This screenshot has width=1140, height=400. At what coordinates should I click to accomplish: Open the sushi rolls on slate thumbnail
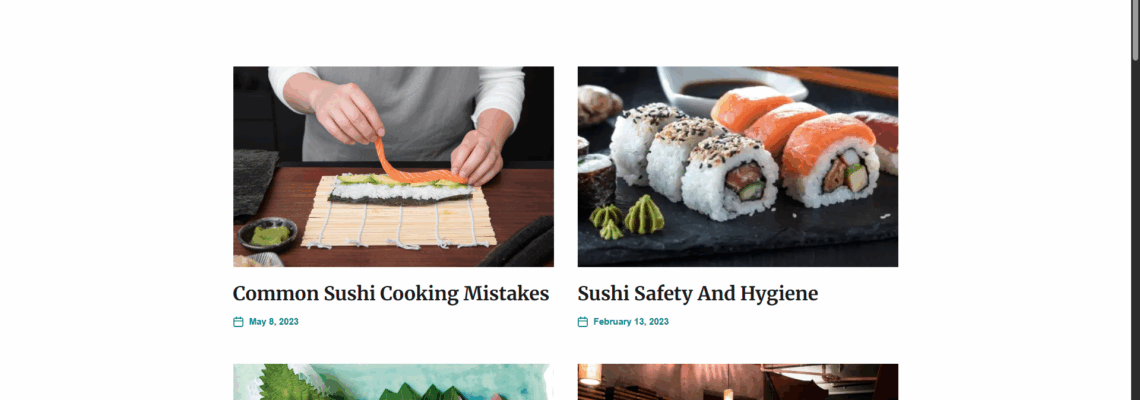(738, 167)
